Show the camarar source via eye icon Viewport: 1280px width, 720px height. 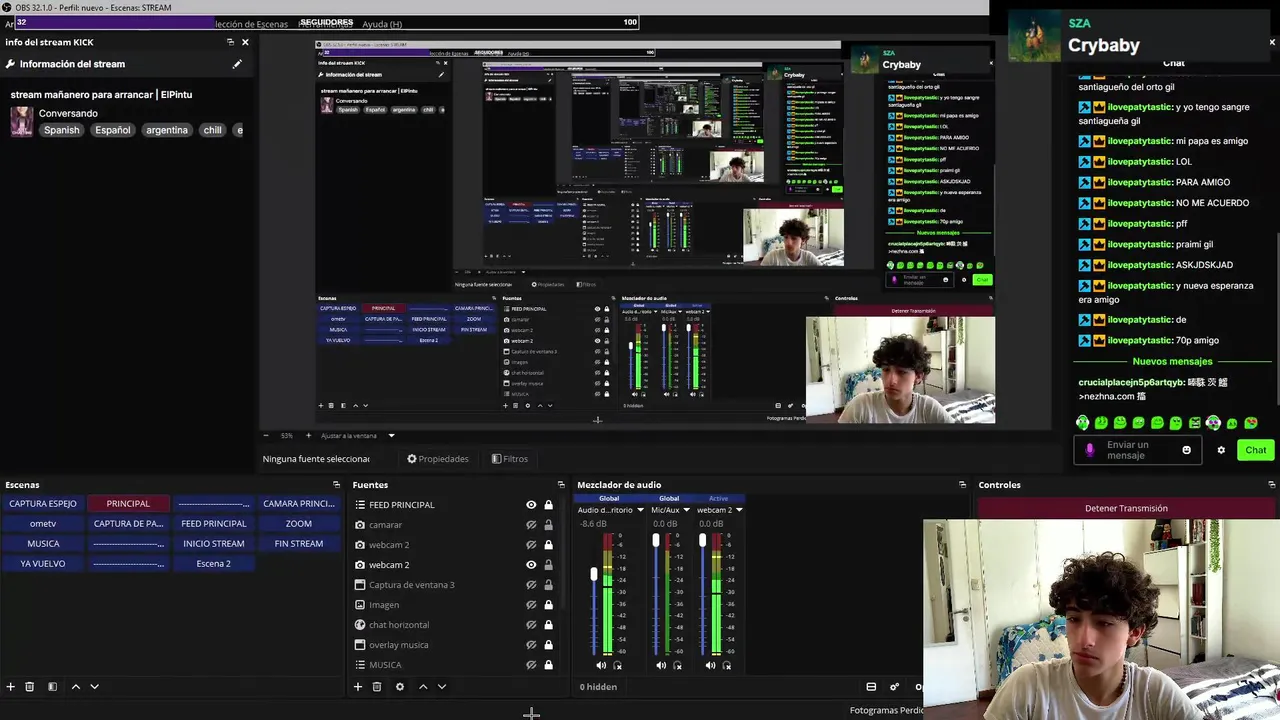pos(531,525)
